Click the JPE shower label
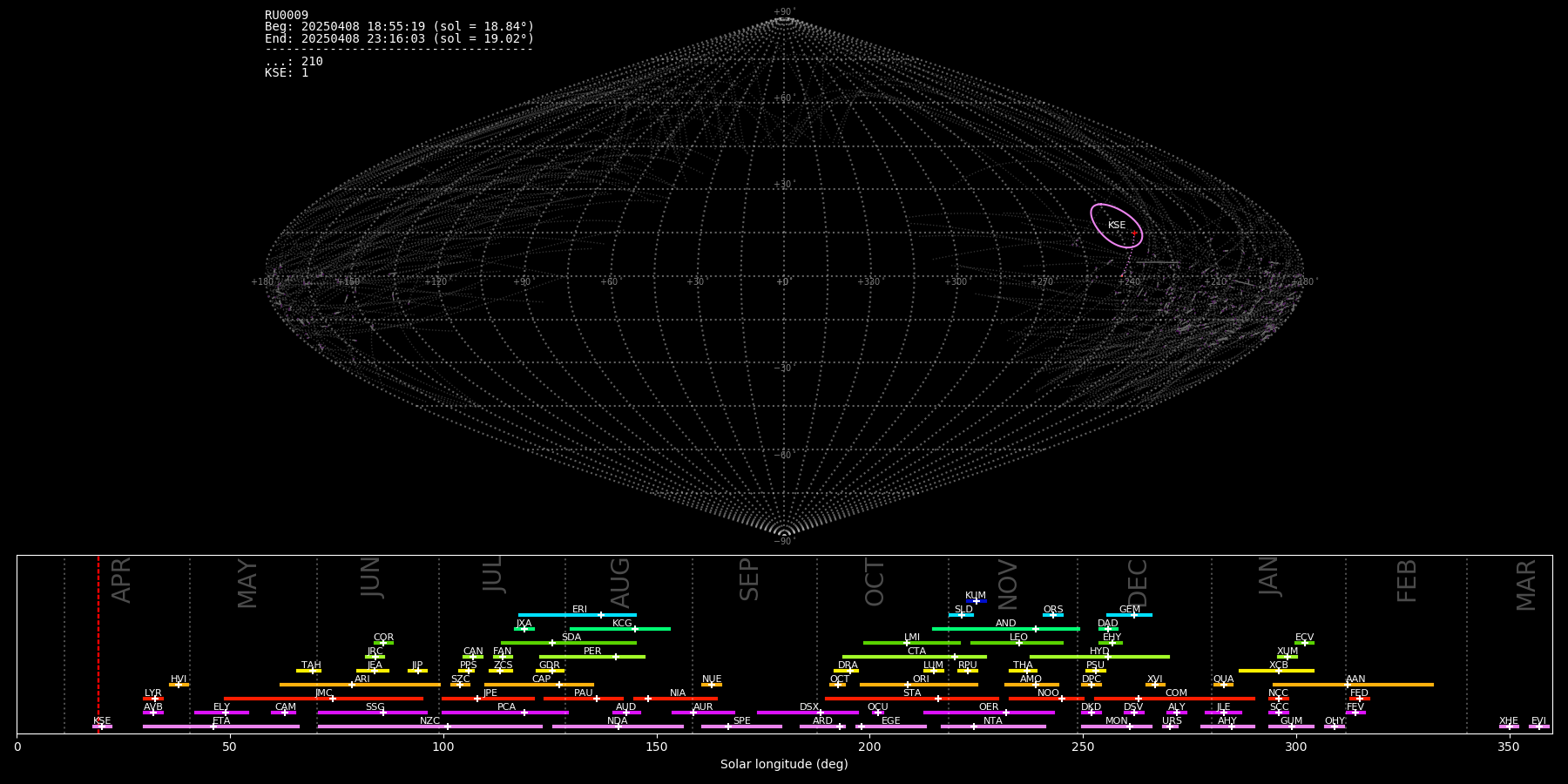 490,693
